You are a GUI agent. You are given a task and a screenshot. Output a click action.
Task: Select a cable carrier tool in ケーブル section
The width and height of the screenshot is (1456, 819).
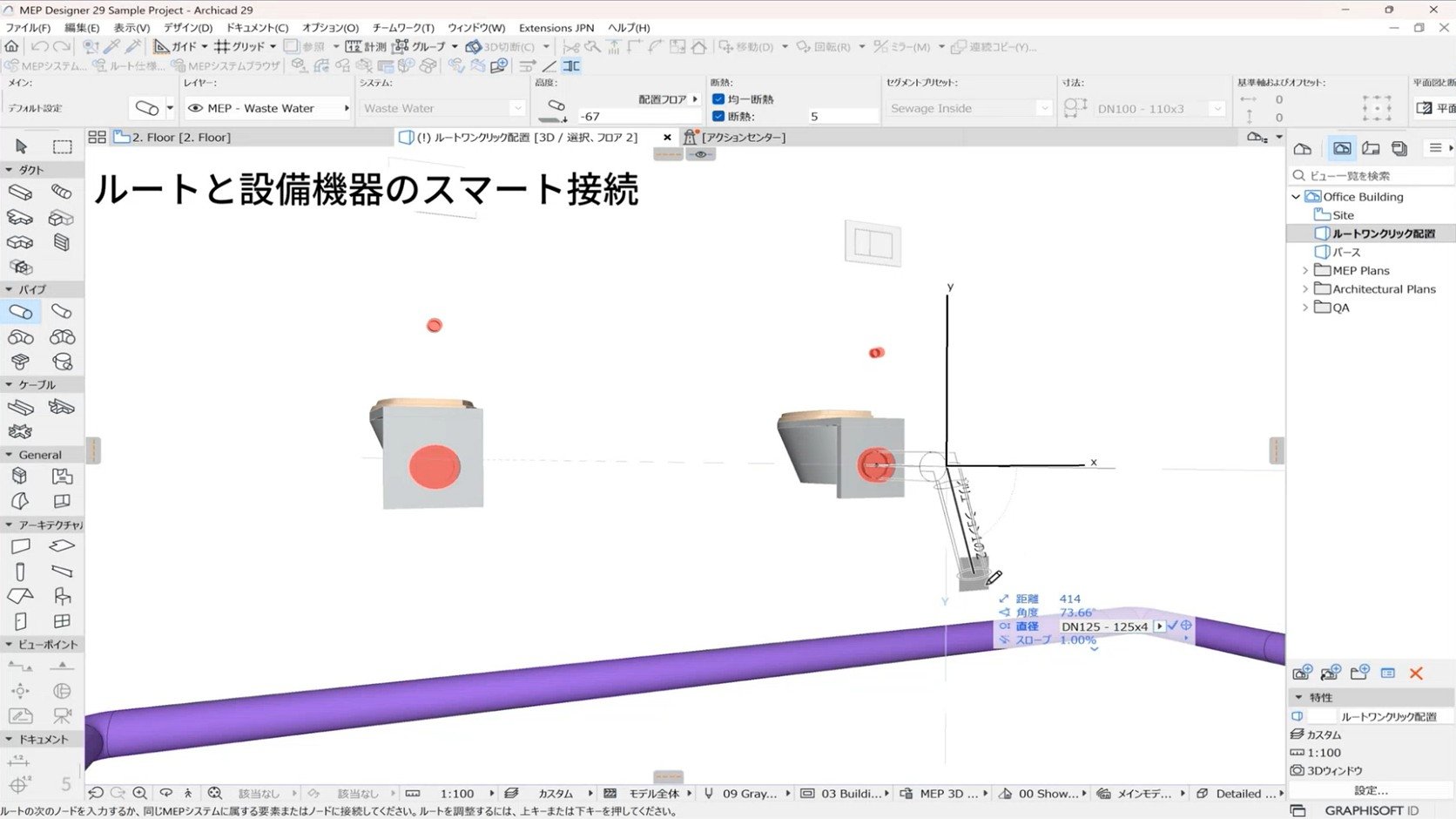pos(19,406)
